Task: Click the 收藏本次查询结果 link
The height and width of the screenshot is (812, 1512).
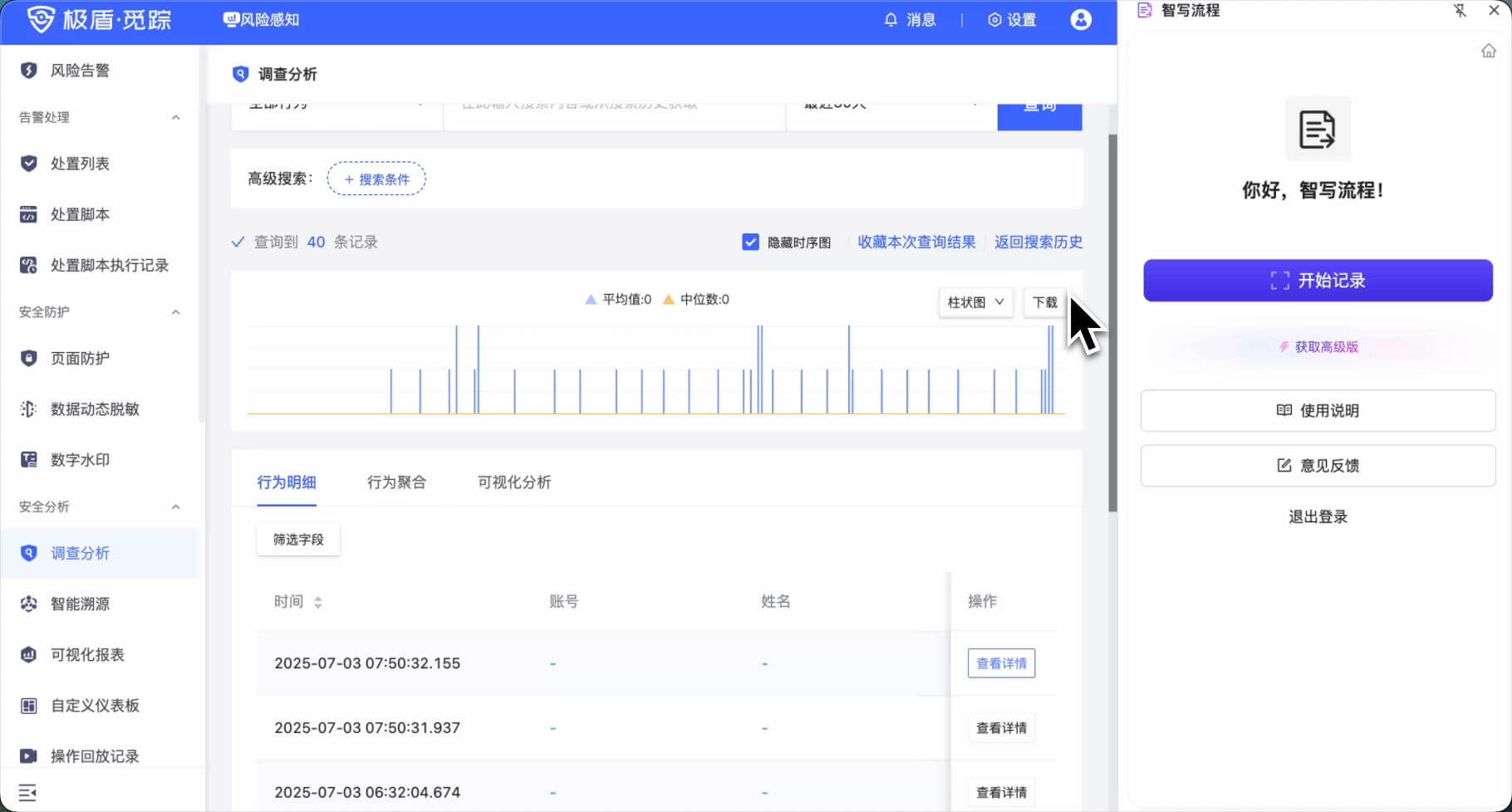Action: tap(916, 242)
